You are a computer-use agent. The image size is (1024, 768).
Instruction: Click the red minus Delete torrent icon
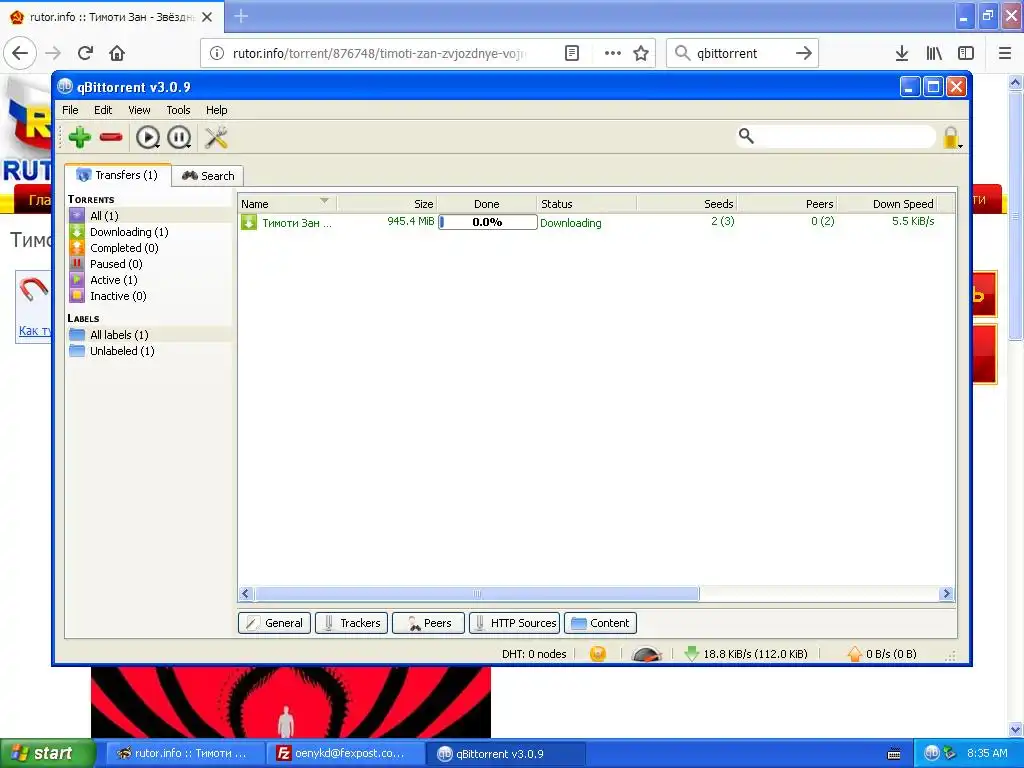click(x=111, y=137)
